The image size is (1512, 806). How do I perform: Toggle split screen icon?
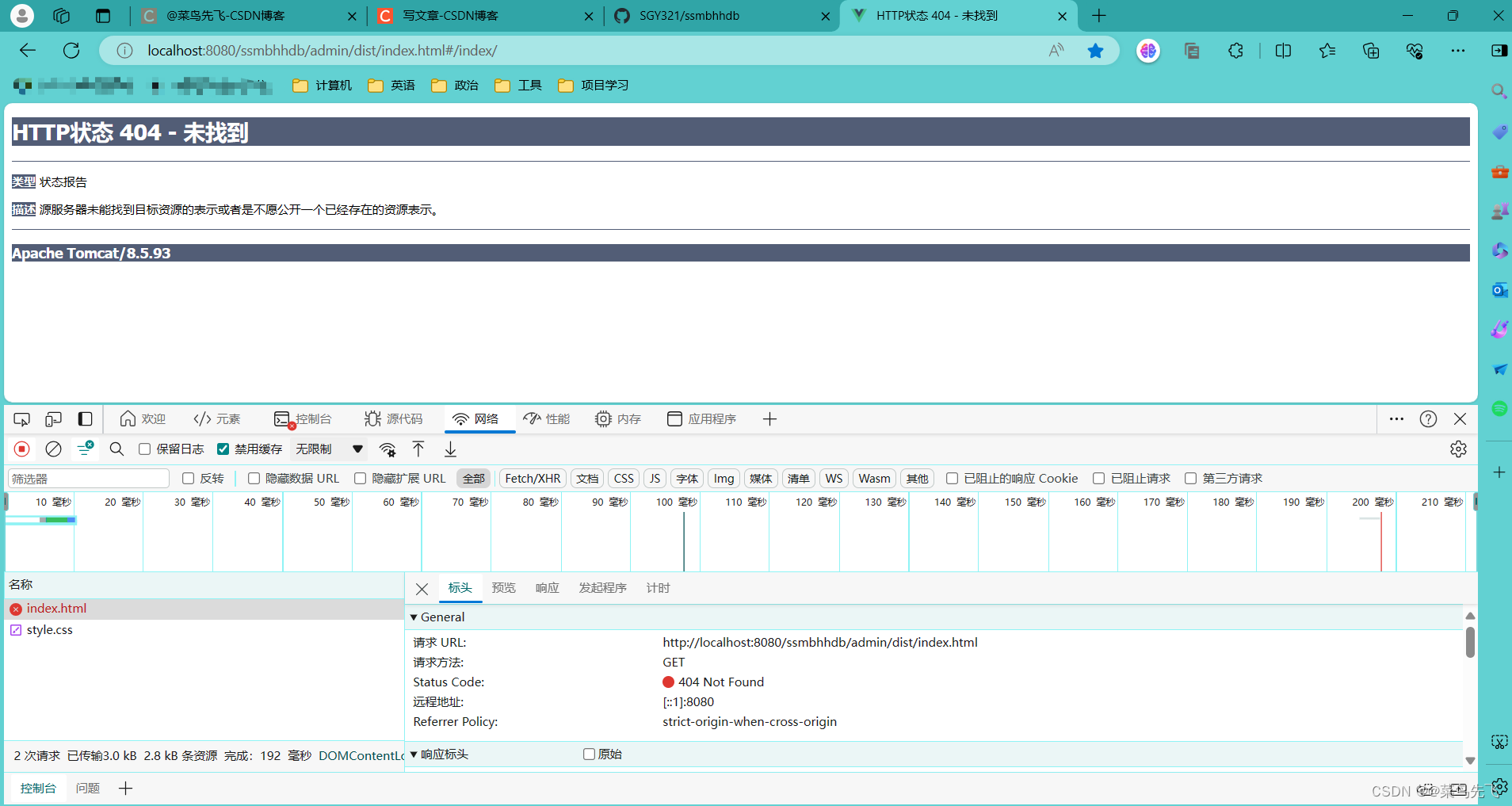[1283, 51]
